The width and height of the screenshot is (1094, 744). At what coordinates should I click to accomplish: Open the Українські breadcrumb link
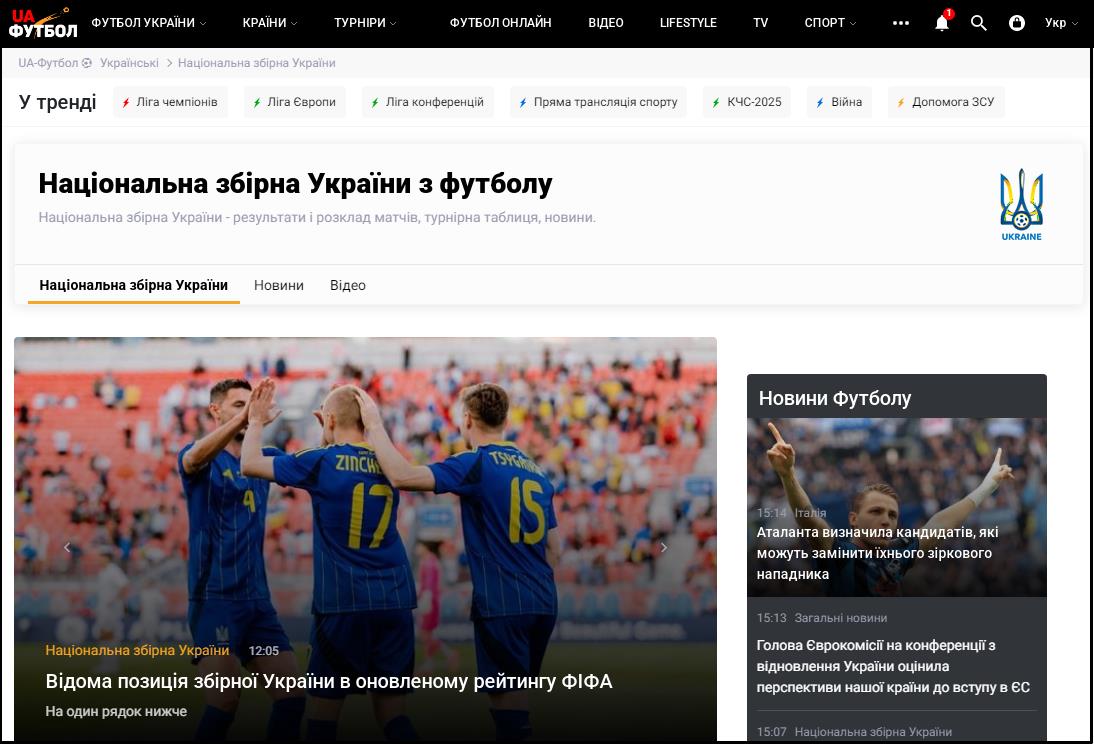(x=129, y=63)
